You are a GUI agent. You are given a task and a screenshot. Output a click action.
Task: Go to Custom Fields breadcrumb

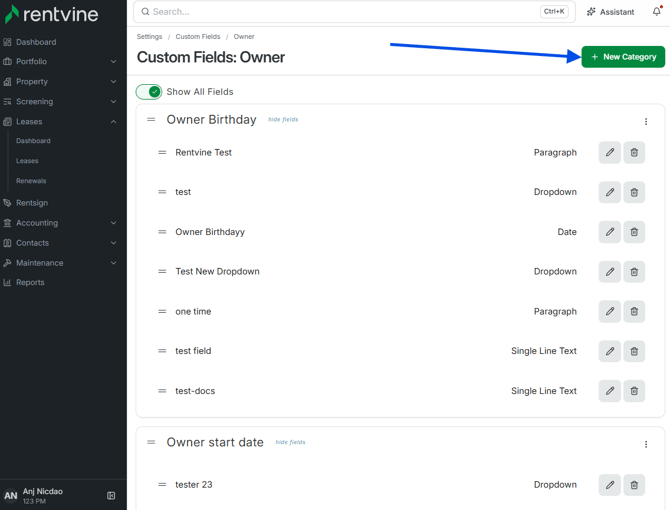[x=198, y=37]
